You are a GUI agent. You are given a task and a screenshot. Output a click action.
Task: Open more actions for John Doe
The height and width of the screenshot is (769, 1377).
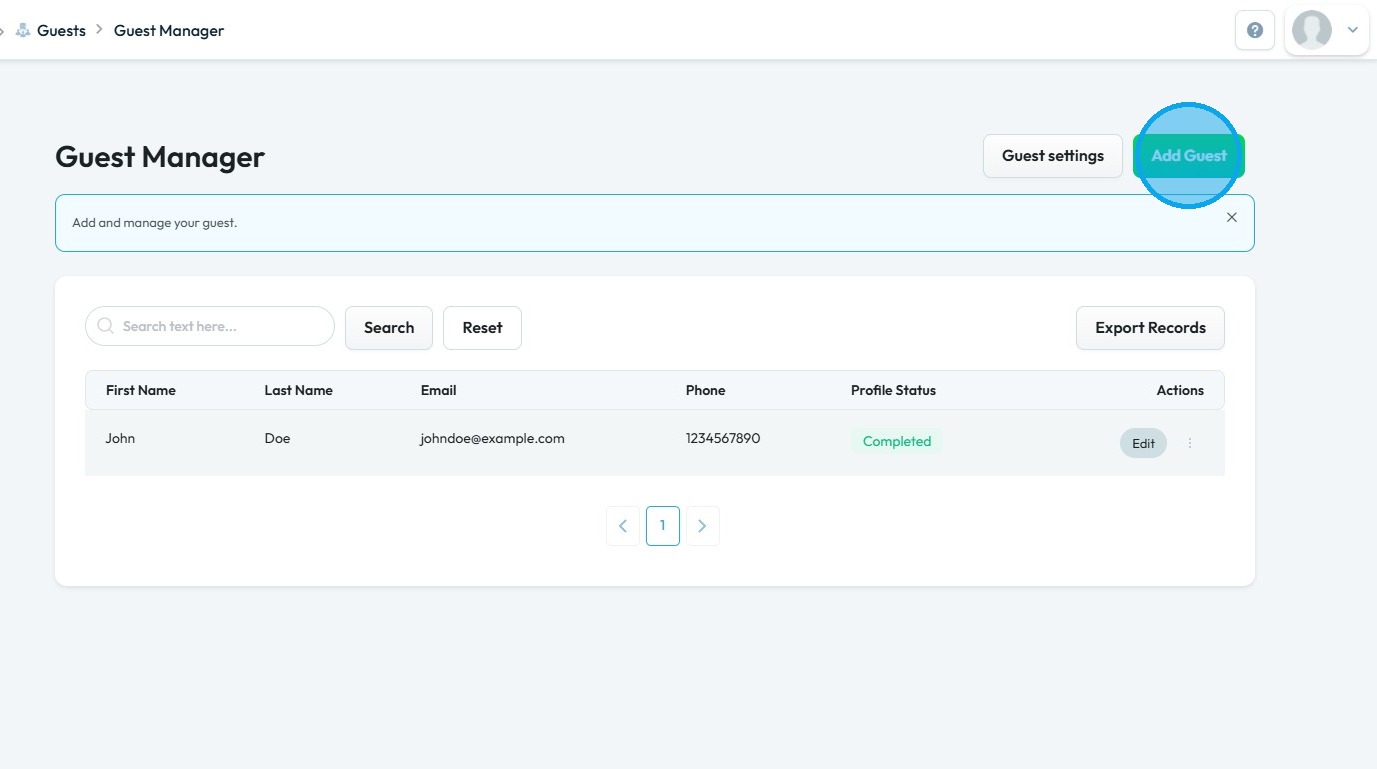pos(1190,443)
